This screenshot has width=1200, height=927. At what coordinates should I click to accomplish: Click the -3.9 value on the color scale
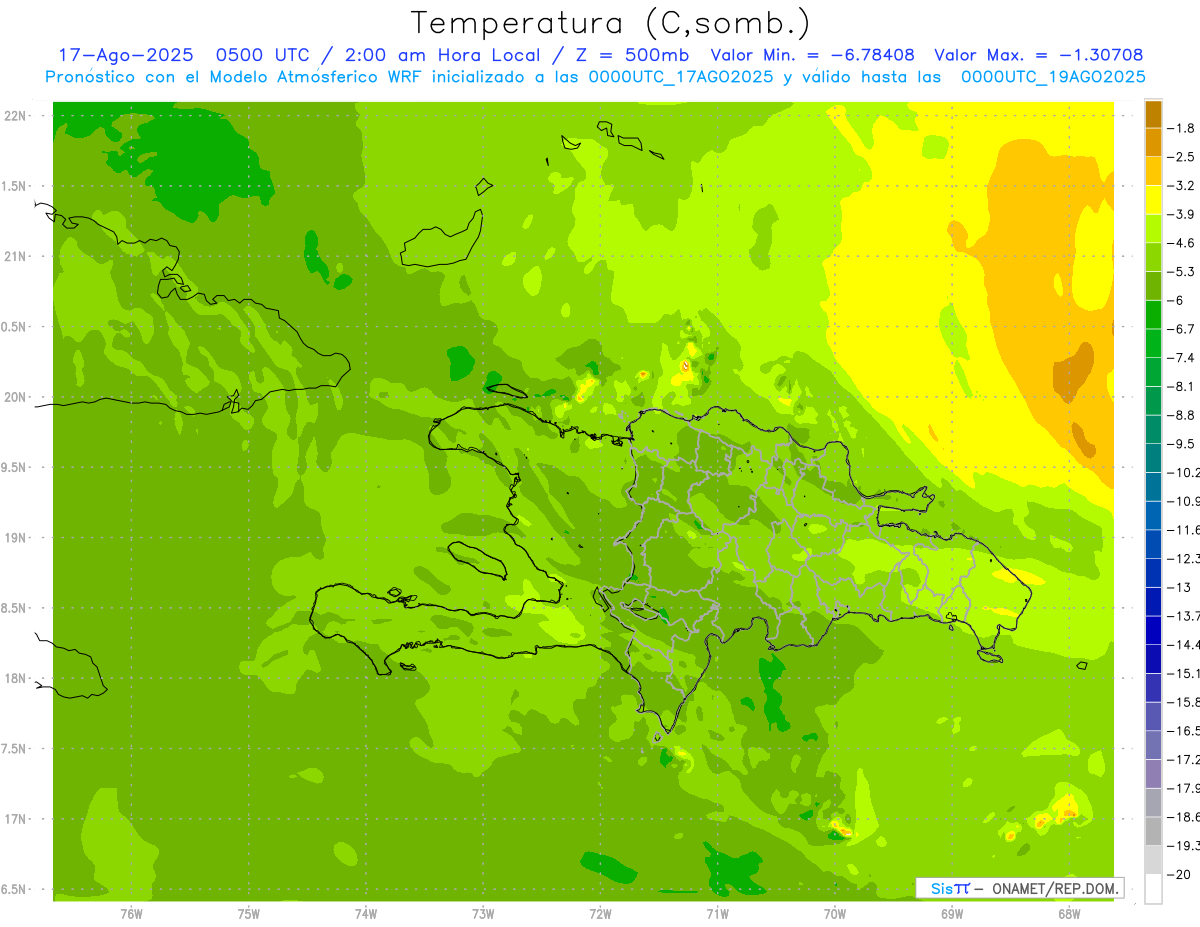(x=1183, y=214)
